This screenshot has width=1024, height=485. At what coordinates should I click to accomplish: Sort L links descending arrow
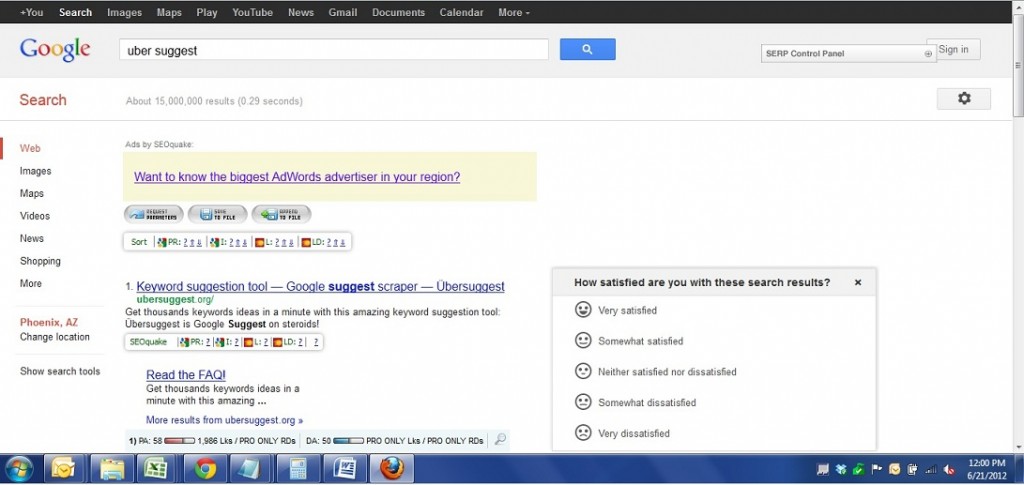[x=291, y=242]
